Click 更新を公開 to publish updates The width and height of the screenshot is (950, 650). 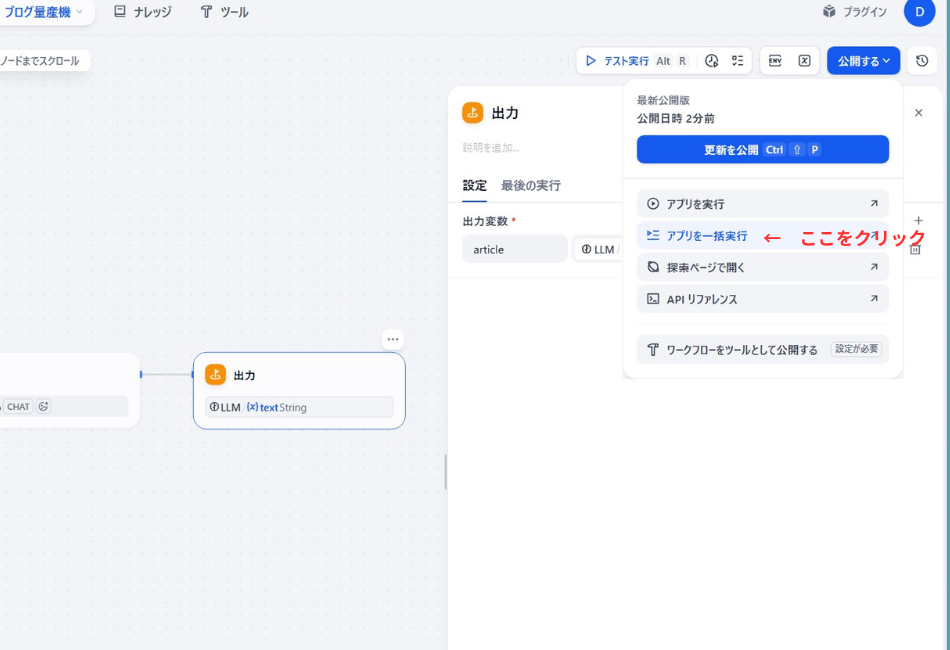[x=762, y=149]
